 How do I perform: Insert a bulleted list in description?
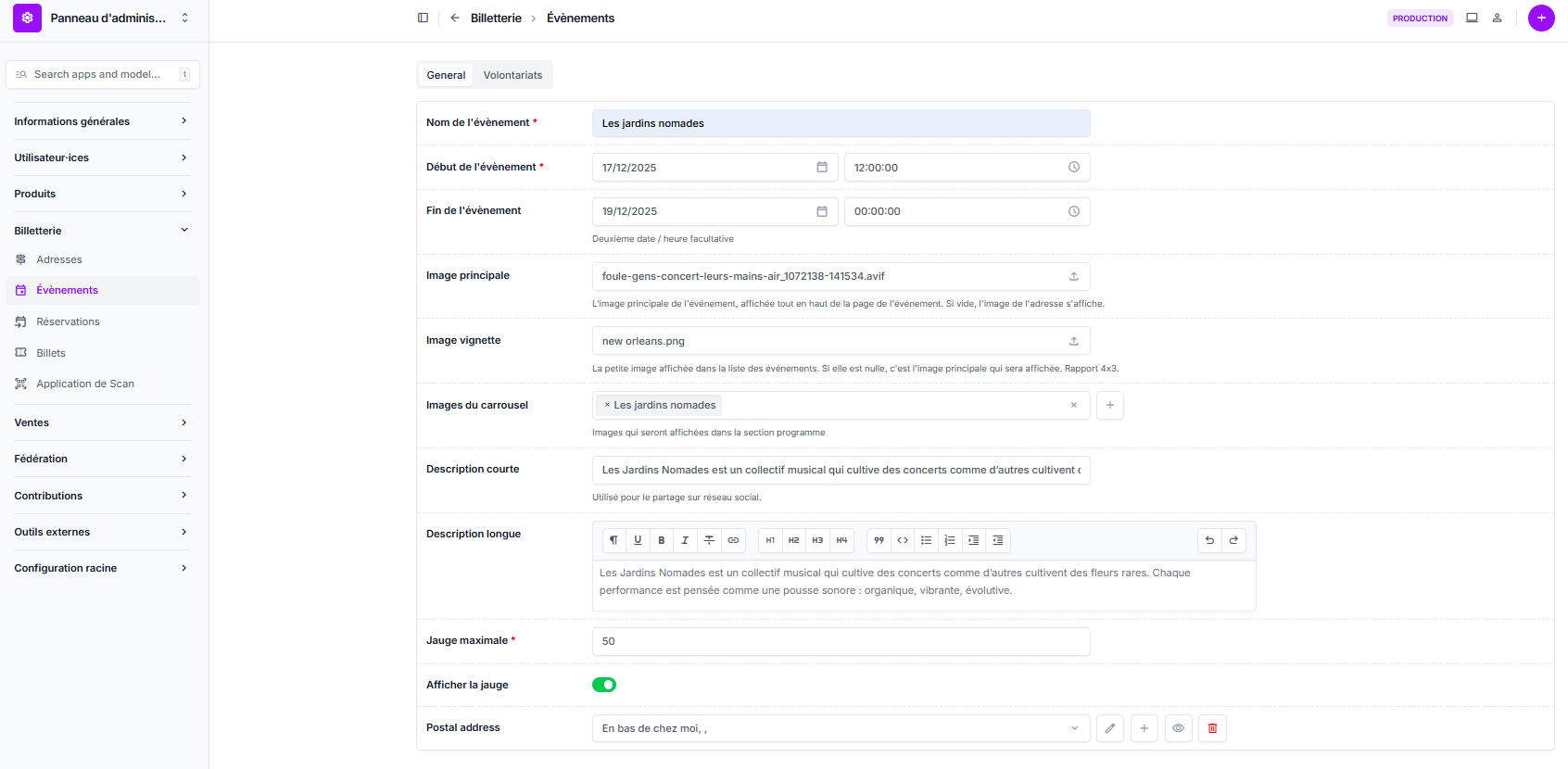(926, 540)
